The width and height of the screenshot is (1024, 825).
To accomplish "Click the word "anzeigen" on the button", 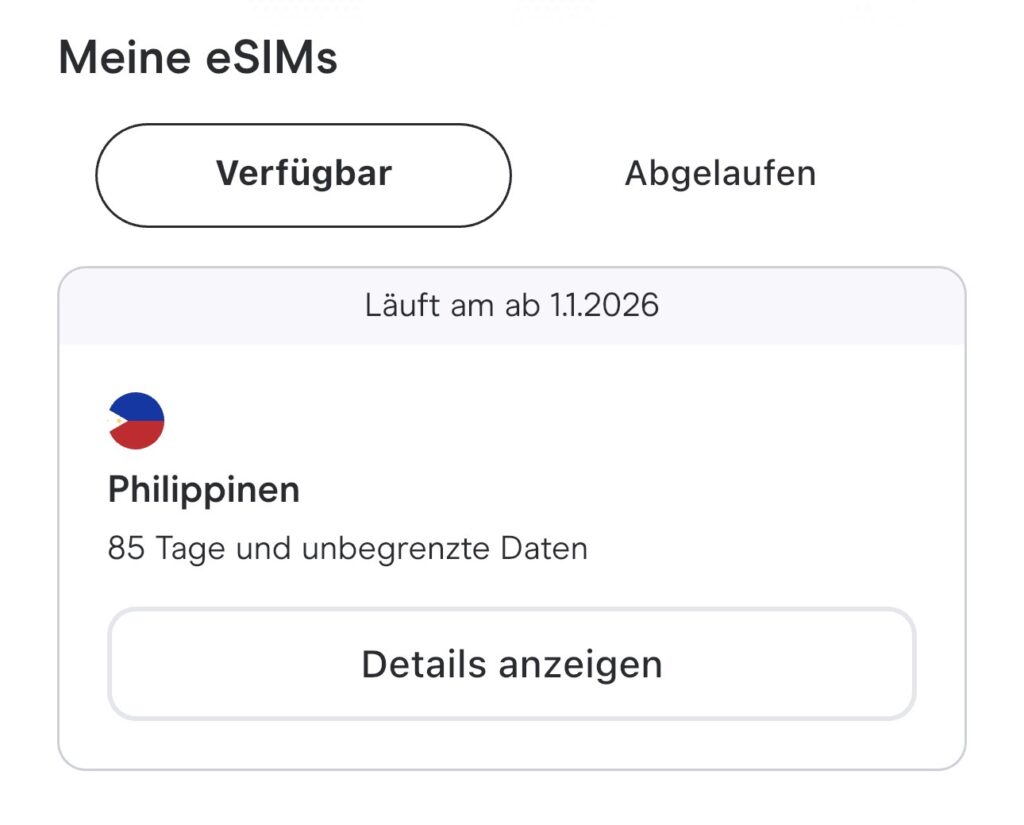I will click(580, 664).
